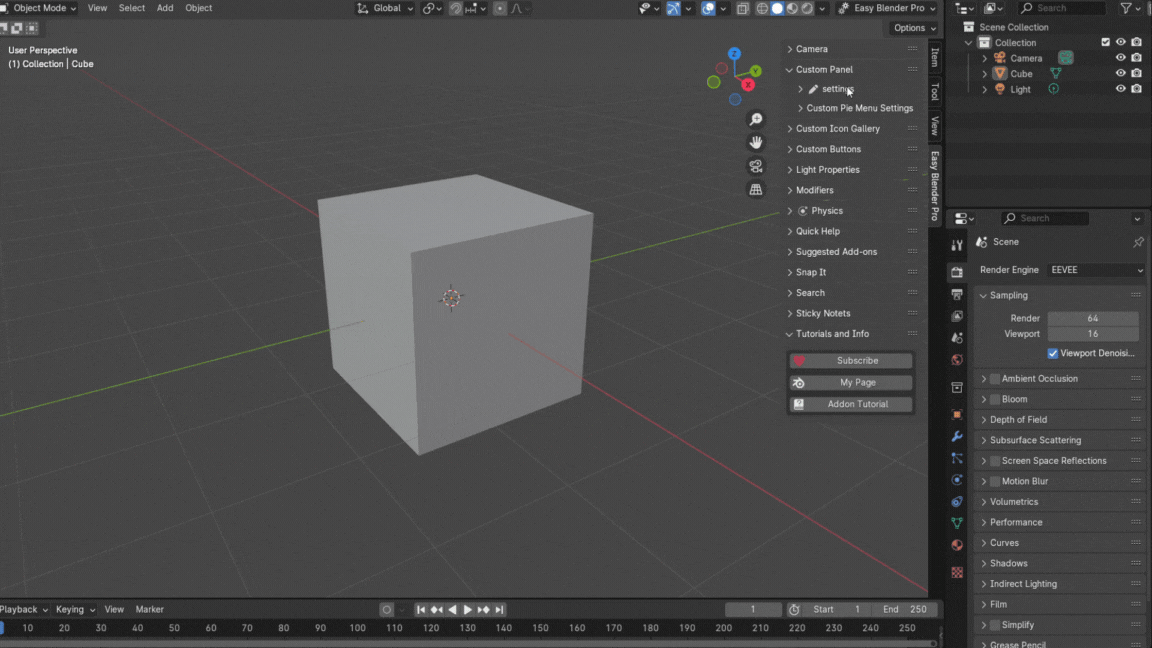Open the Modifiers wrench properties tab

point(957,437)
